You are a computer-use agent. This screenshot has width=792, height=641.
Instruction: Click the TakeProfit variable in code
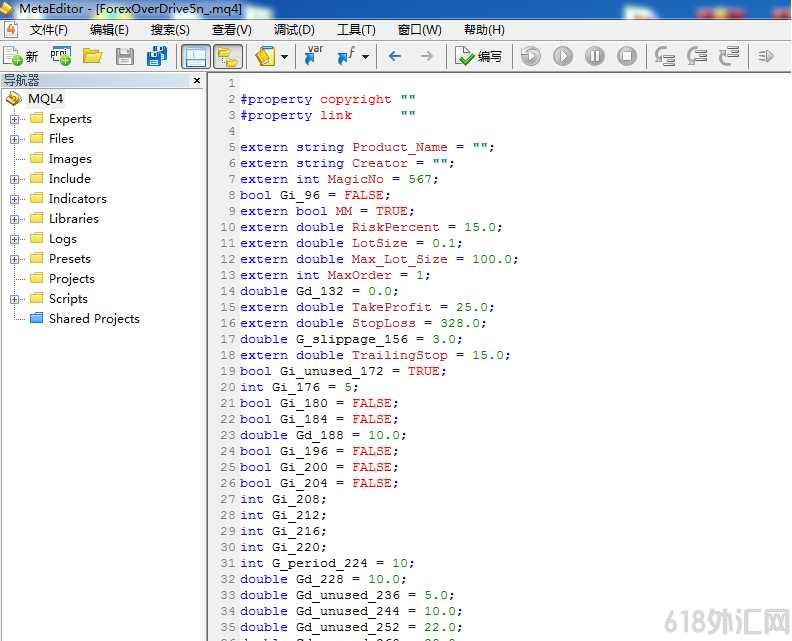point(391,307)
